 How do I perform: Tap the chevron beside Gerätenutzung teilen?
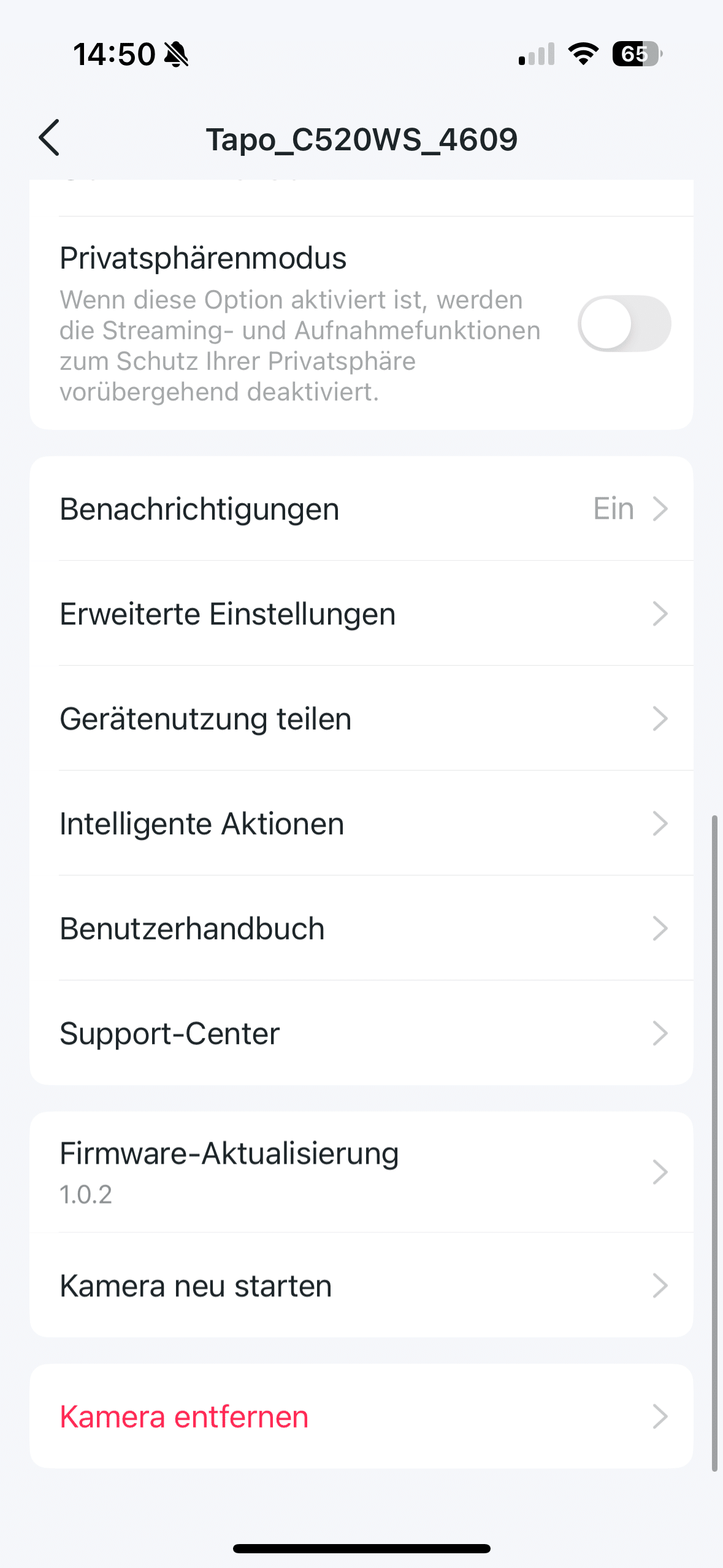(660, 718)
